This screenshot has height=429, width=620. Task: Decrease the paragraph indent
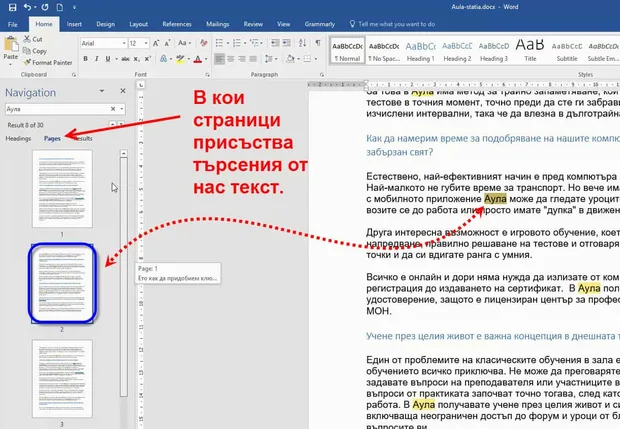(275, 43)
